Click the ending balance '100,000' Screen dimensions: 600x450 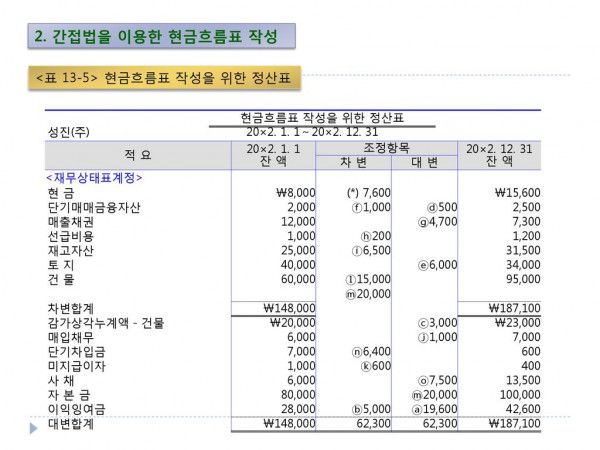[x=520, y=395]
